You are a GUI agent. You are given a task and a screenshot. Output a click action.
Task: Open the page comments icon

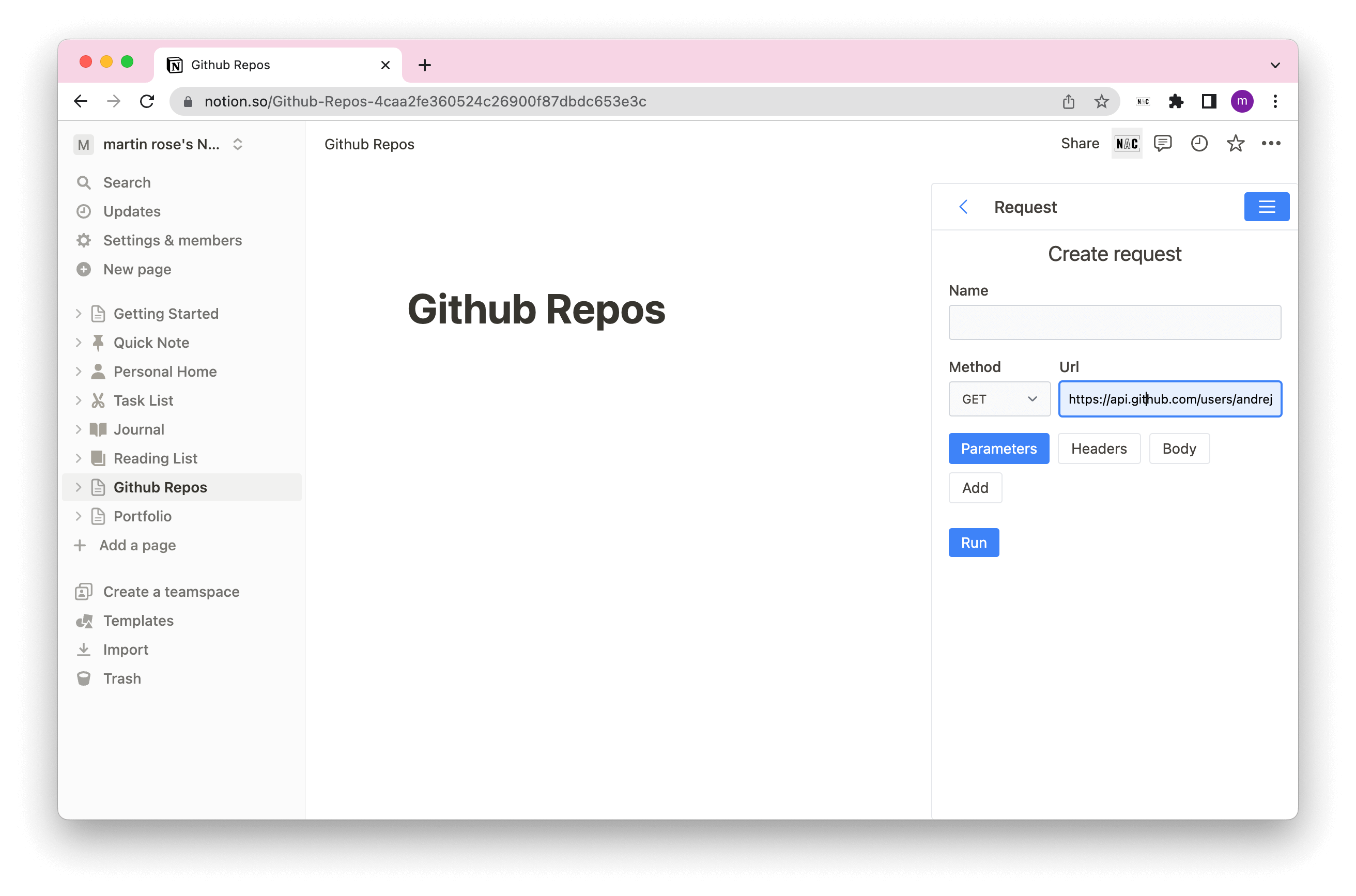1162,144
